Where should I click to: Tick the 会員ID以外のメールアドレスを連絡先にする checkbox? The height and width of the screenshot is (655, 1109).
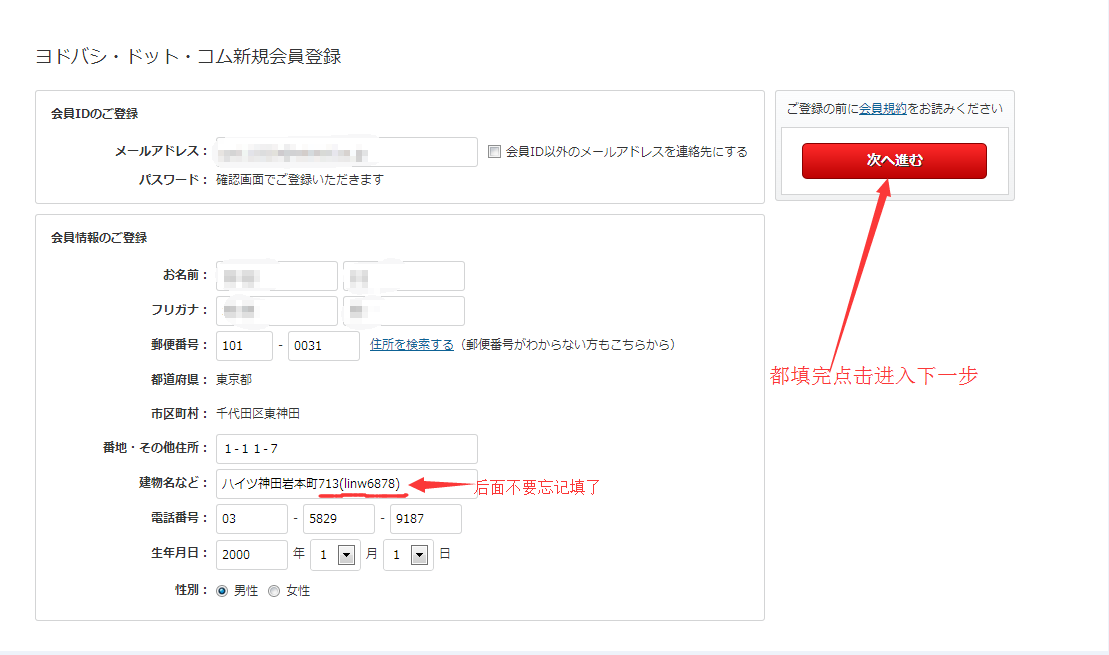[494, 151]
